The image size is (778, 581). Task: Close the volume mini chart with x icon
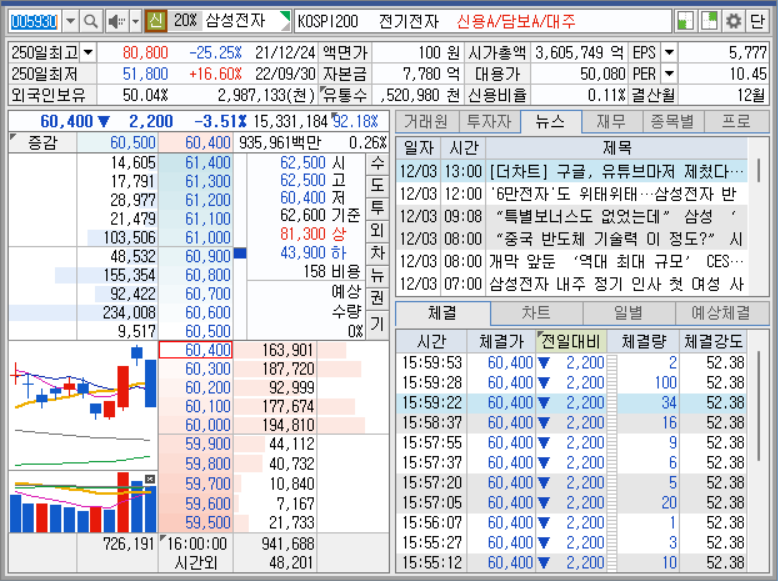150,479
